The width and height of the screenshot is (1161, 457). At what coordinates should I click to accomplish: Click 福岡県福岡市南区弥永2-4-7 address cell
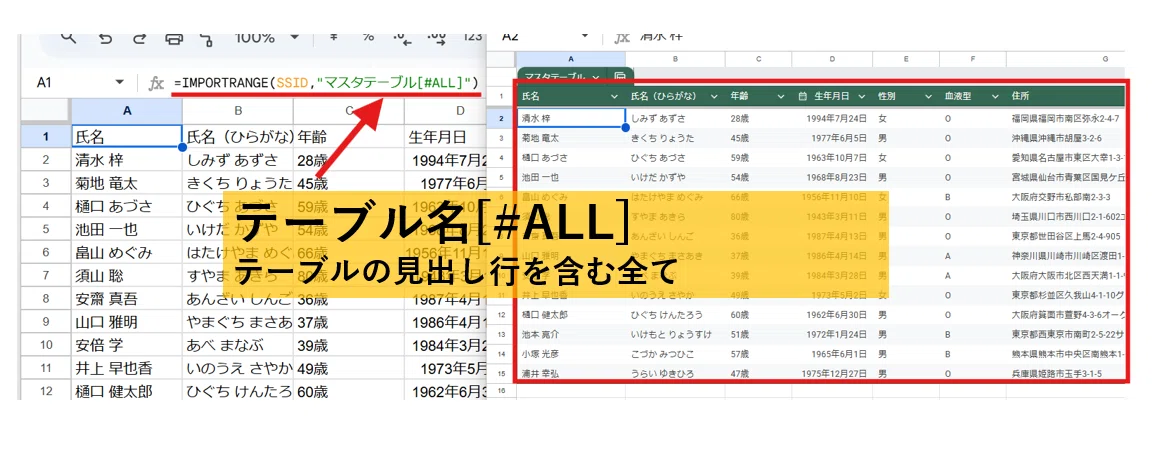point(1065,118)
